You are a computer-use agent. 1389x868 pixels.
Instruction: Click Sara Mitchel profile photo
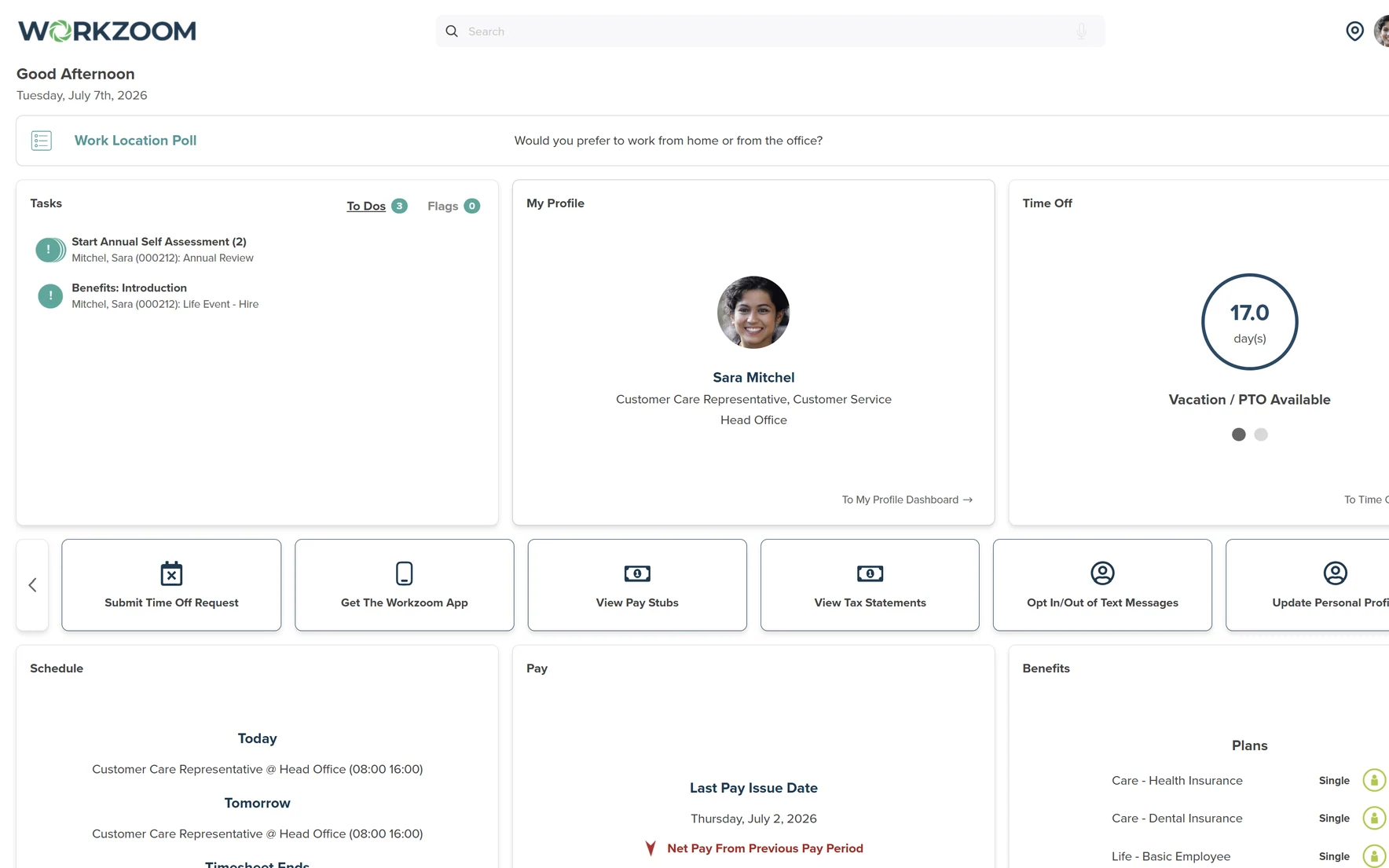tap(753, 312)
